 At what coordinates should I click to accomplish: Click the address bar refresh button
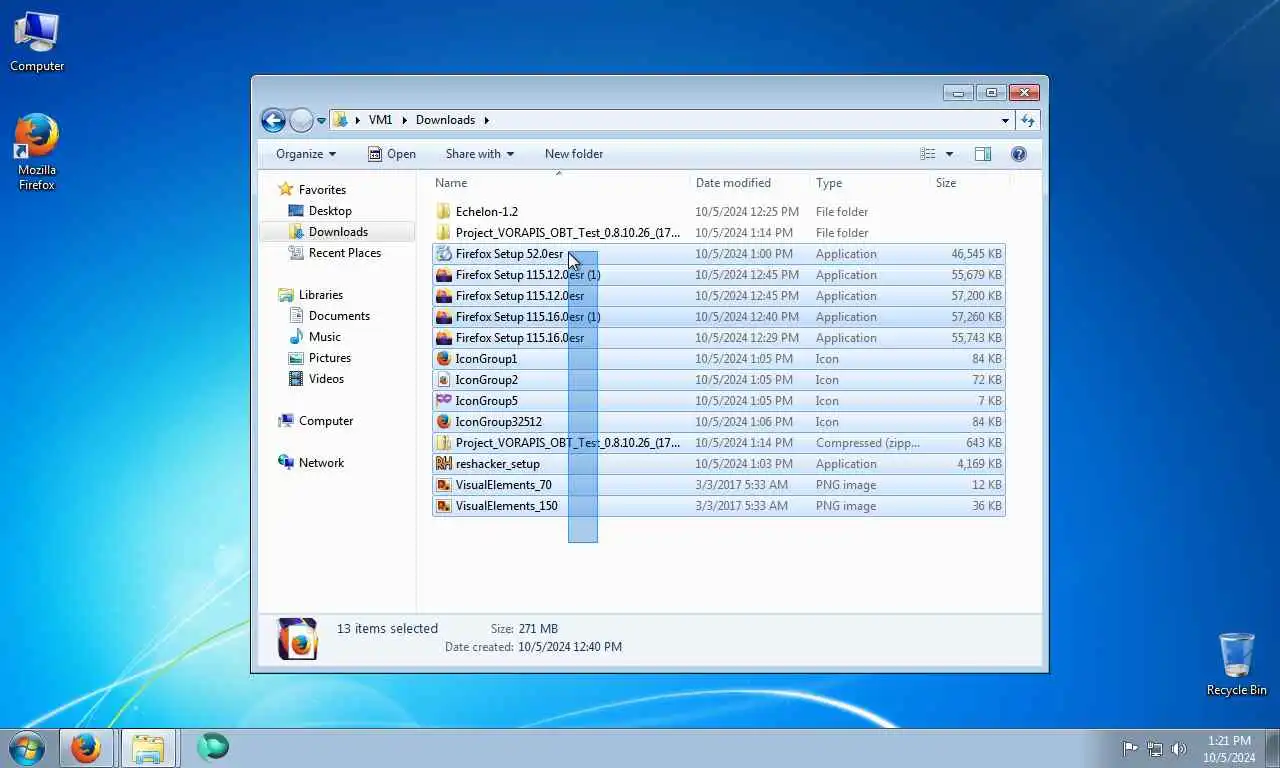pyautogui.click(x=1027, y=120)
